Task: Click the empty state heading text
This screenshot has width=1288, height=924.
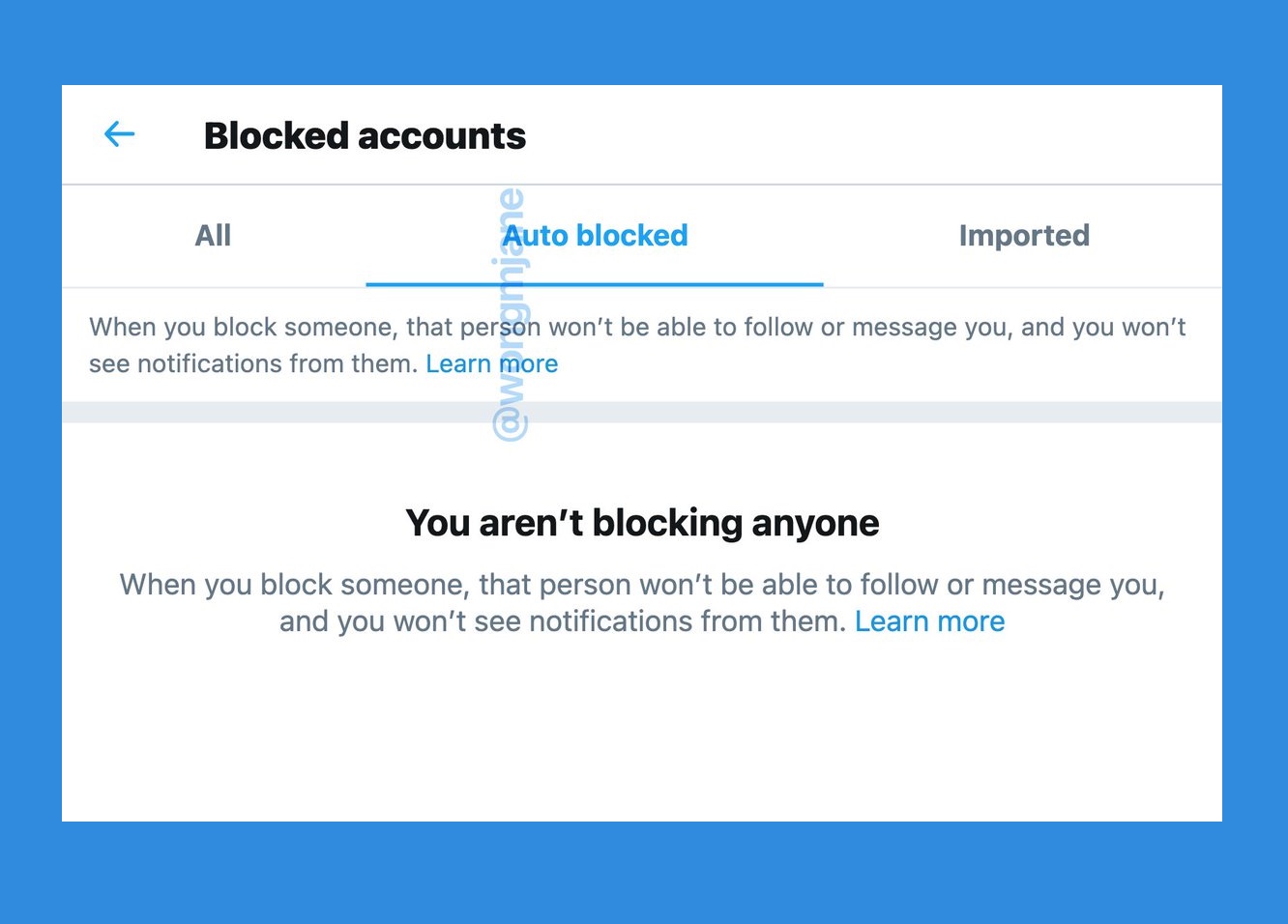Action: pos(642,522)
